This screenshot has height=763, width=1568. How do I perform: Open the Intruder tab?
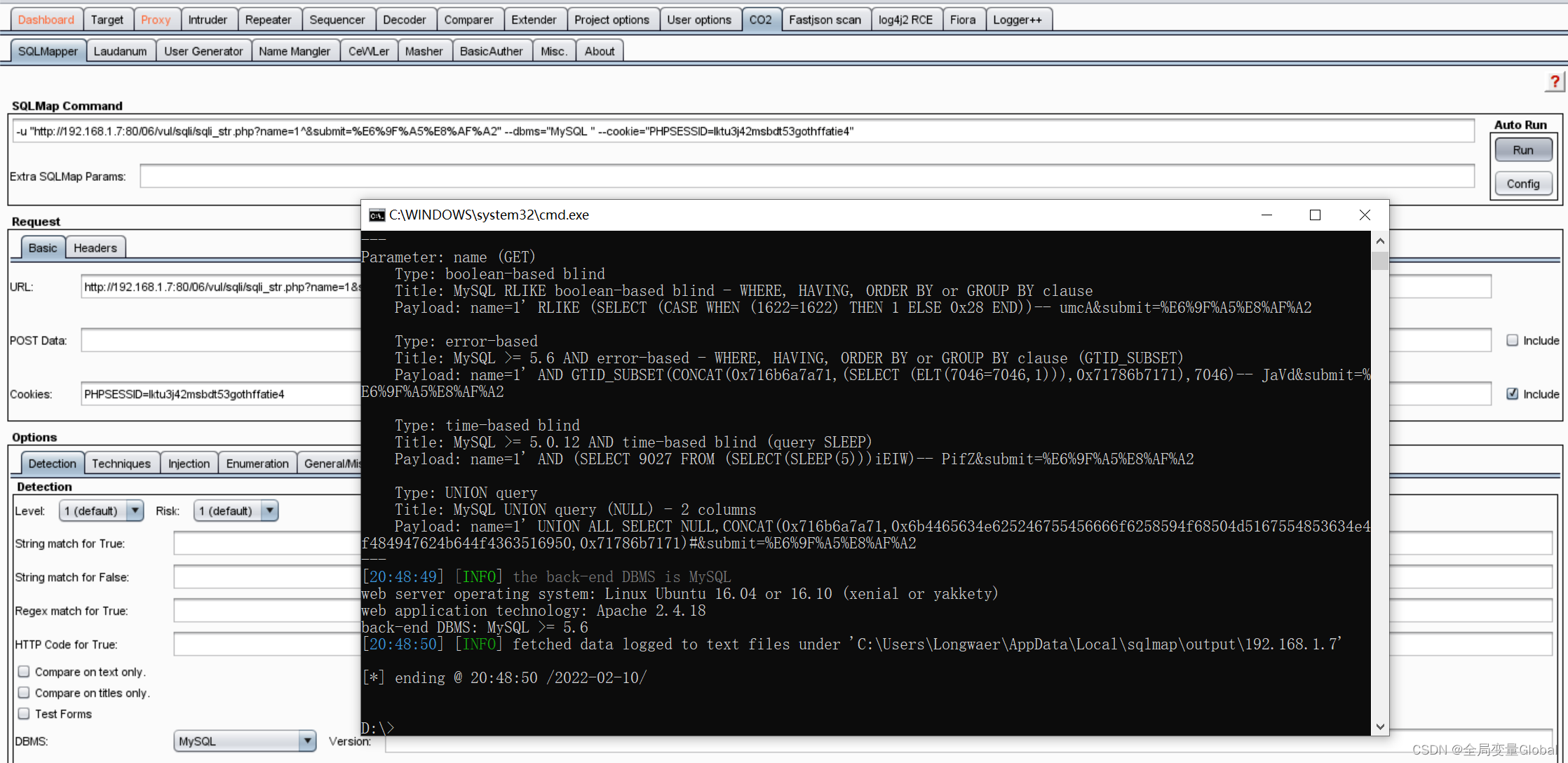pyautogui.click(x=208, y=20)
